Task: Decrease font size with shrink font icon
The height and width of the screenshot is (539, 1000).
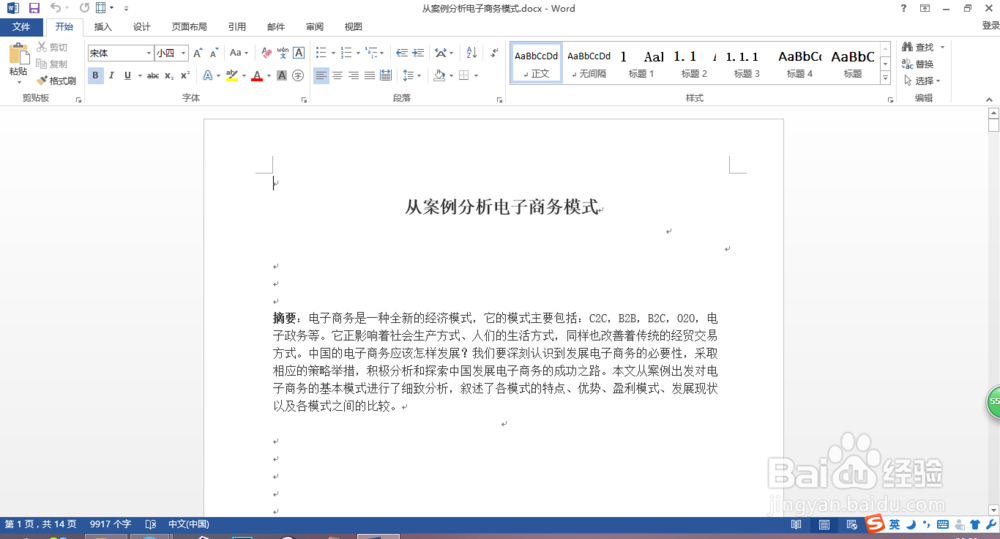Action: pos(214,53)
